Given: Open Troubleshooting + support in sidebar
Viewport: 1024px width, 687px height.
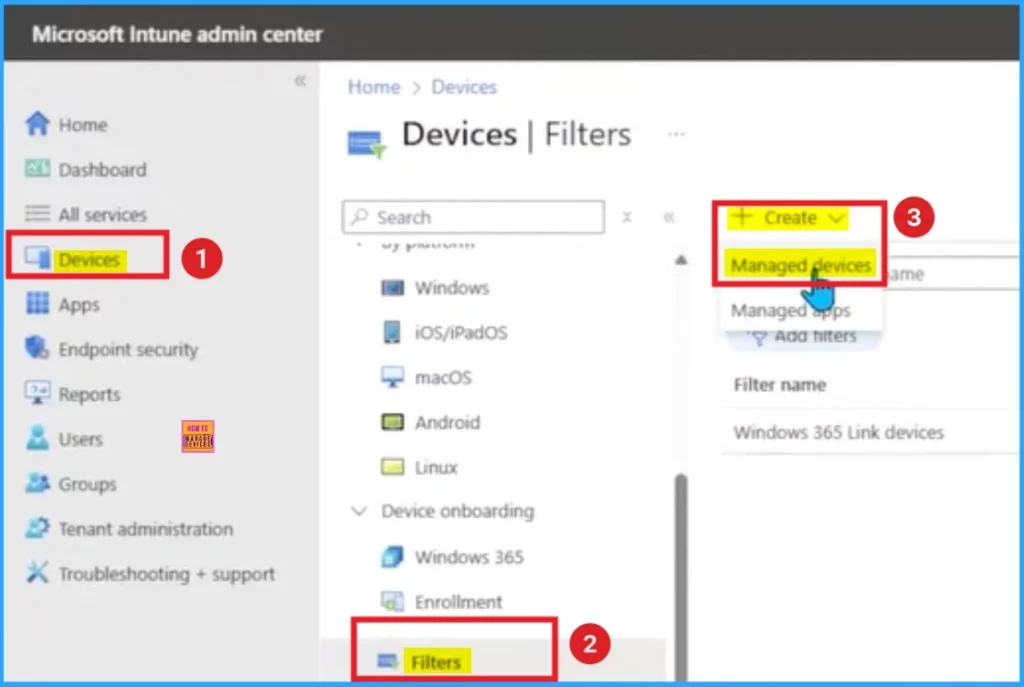Looking at the screenshot, I should pyautogui.click(x=167, y=574).
